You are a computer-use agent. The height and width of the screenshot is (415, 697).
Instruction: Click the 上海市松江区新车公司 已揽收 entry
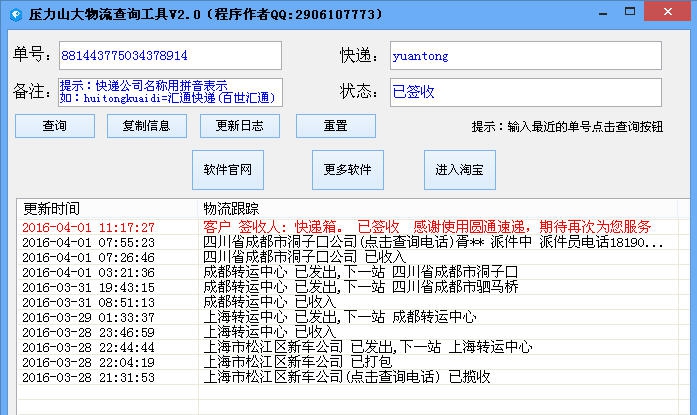pos(347,377)
